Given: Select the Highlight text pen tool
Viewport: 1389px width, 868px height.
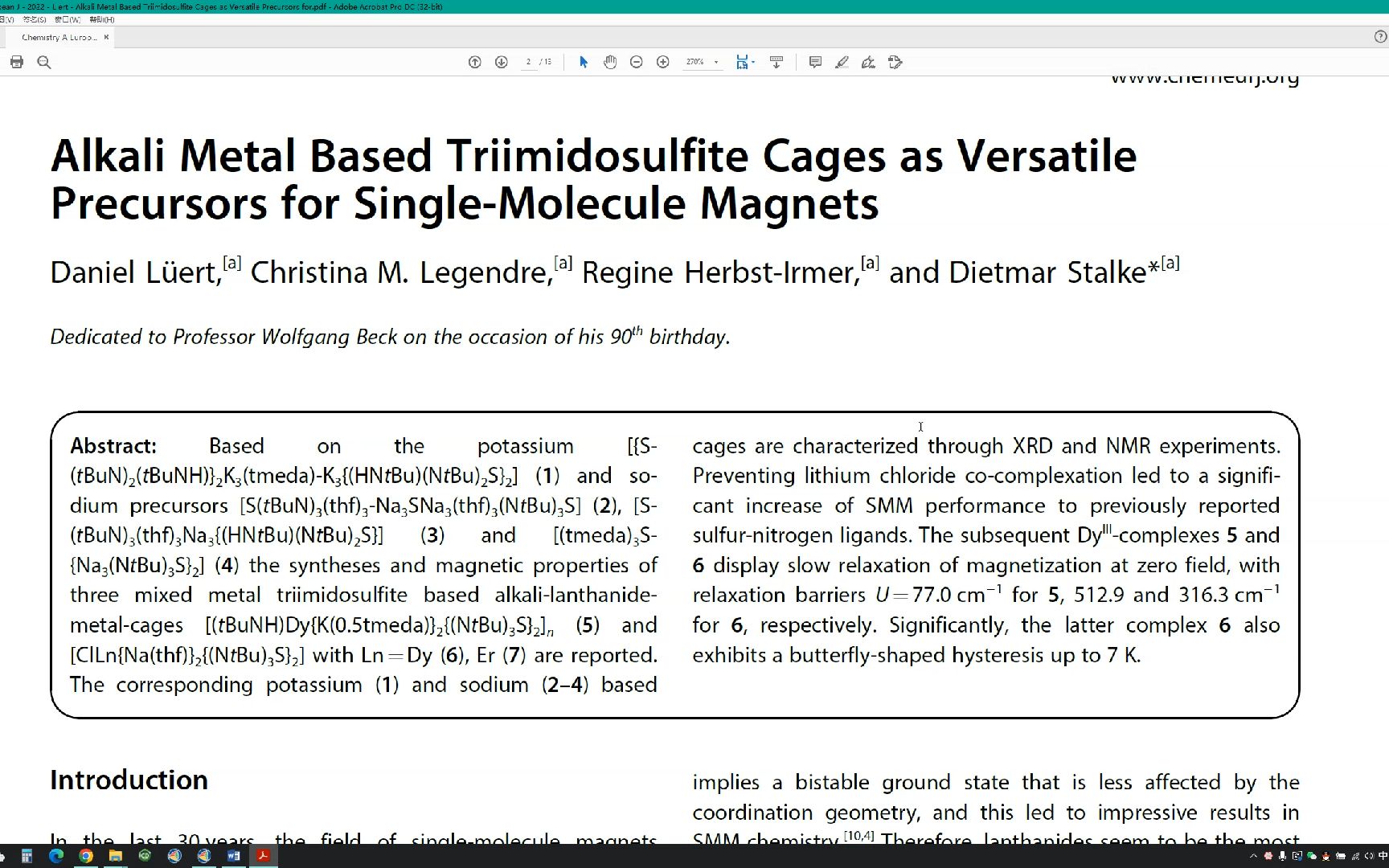Looking at the screenshot, I should (842, 62).
